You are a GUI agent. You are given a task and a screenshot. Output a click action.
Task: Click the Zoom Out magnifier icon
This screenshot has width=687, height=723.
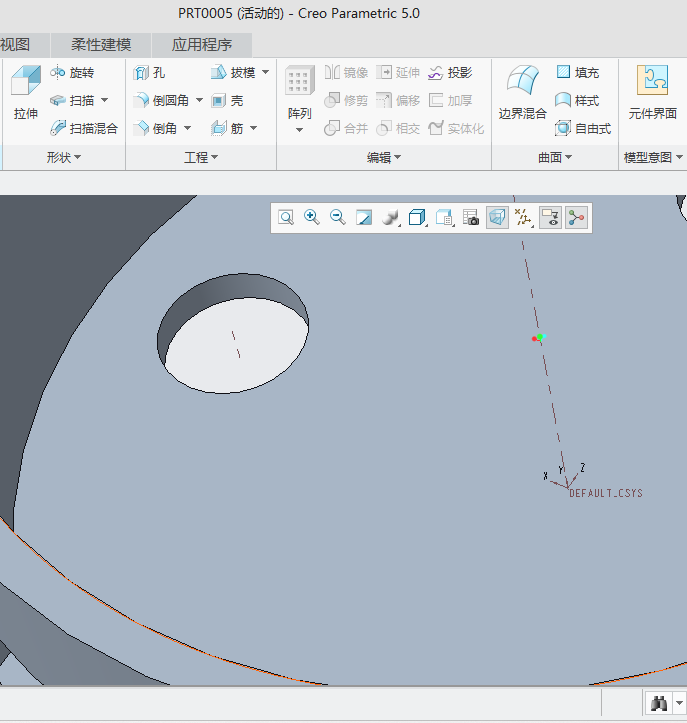pos(338,217)
